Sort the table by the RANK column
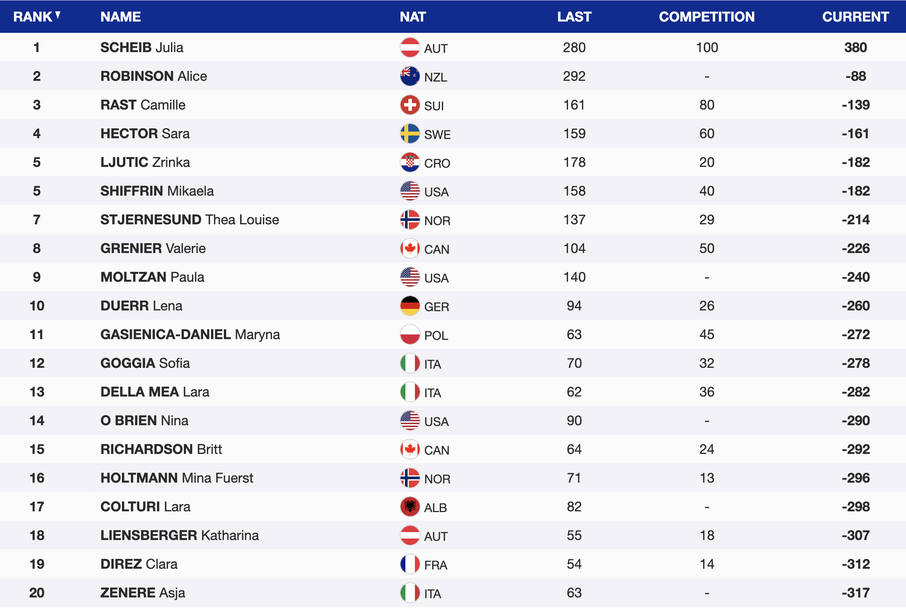The image size is (906, 608). coord(37,17)
